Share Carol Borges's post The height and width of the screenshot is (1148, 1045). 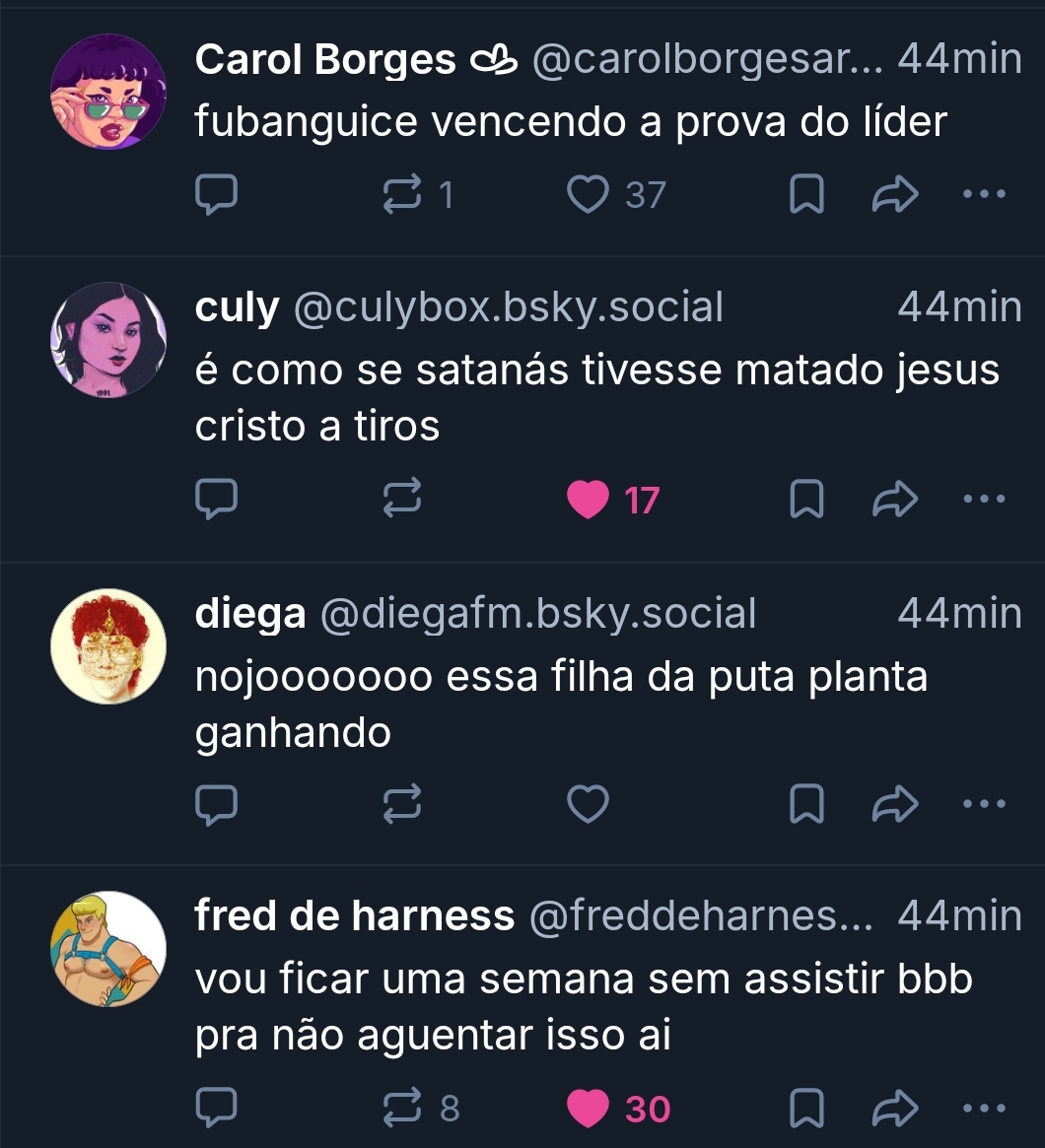[x=895, y=194]
